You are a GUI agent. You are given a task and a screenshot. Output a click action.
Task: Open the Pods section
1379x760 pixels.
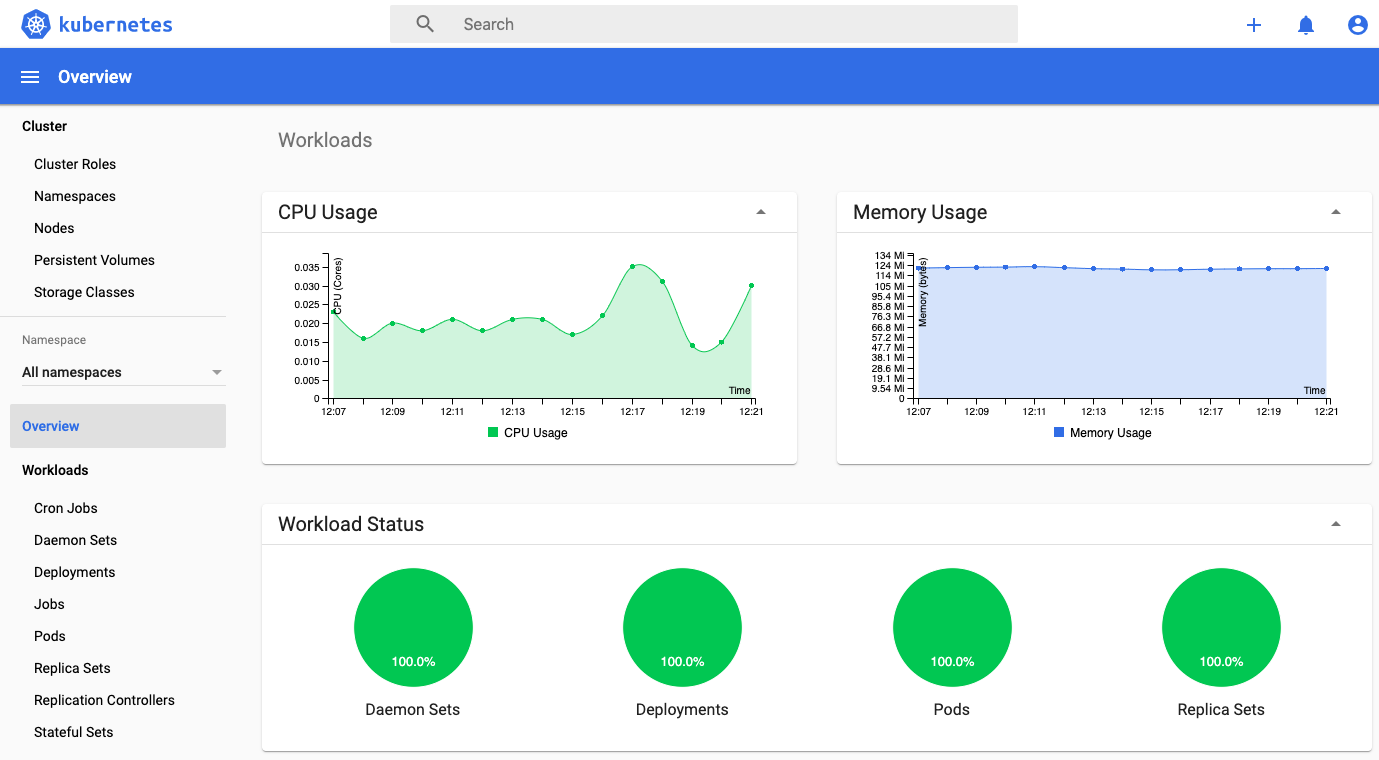[49, 635]
